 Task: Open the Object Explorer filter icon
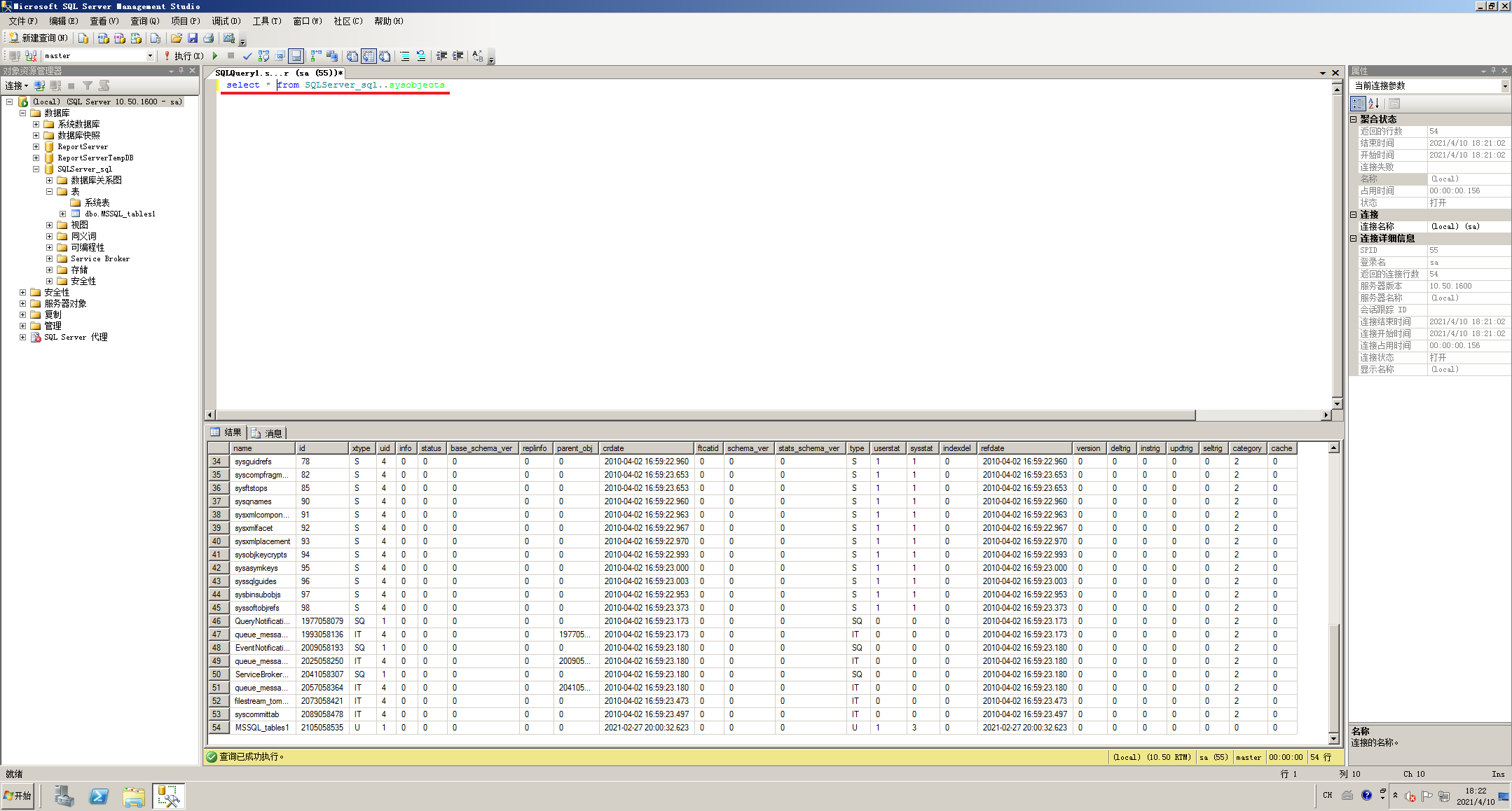(88, 85)
